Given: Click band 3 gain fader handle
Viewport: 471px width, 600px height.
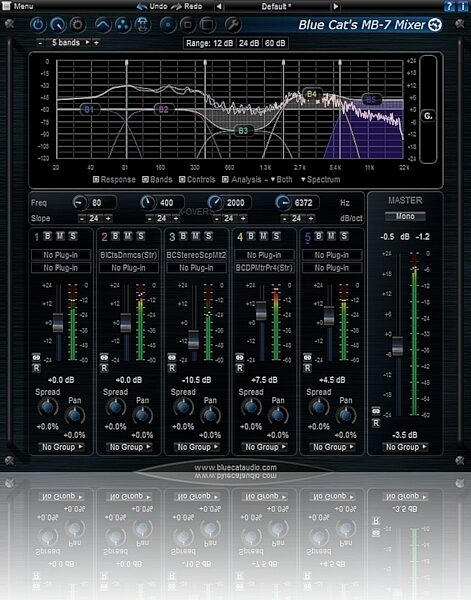Looking at the screenshot, I should tap(194, 339).
